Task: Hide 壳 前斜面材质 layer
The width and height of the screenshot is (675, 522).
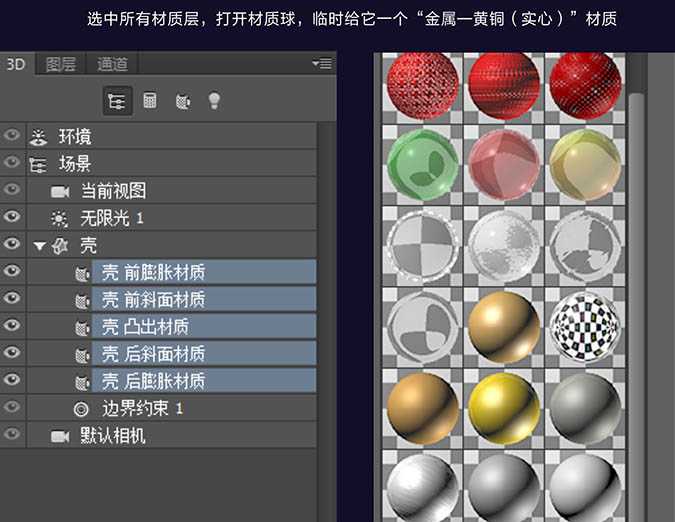Action: (12, 298)
